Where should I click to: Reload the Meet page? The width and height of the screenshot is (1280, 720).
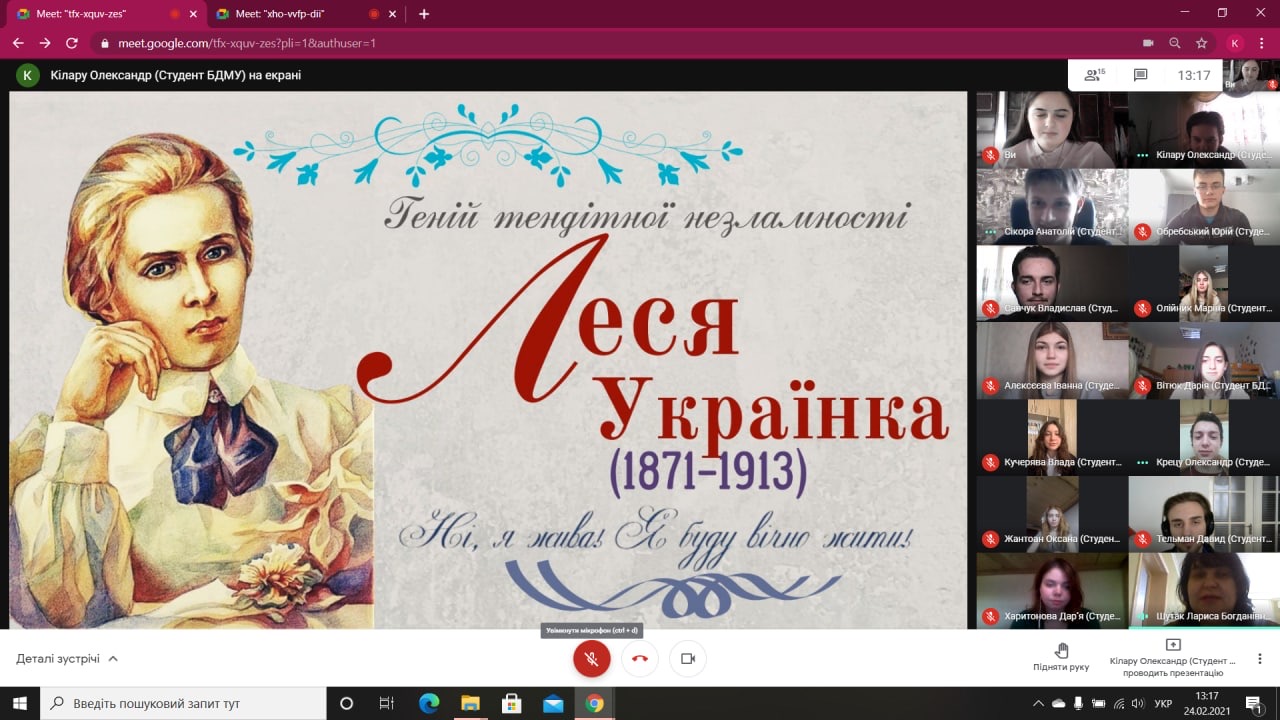(72, 43)
